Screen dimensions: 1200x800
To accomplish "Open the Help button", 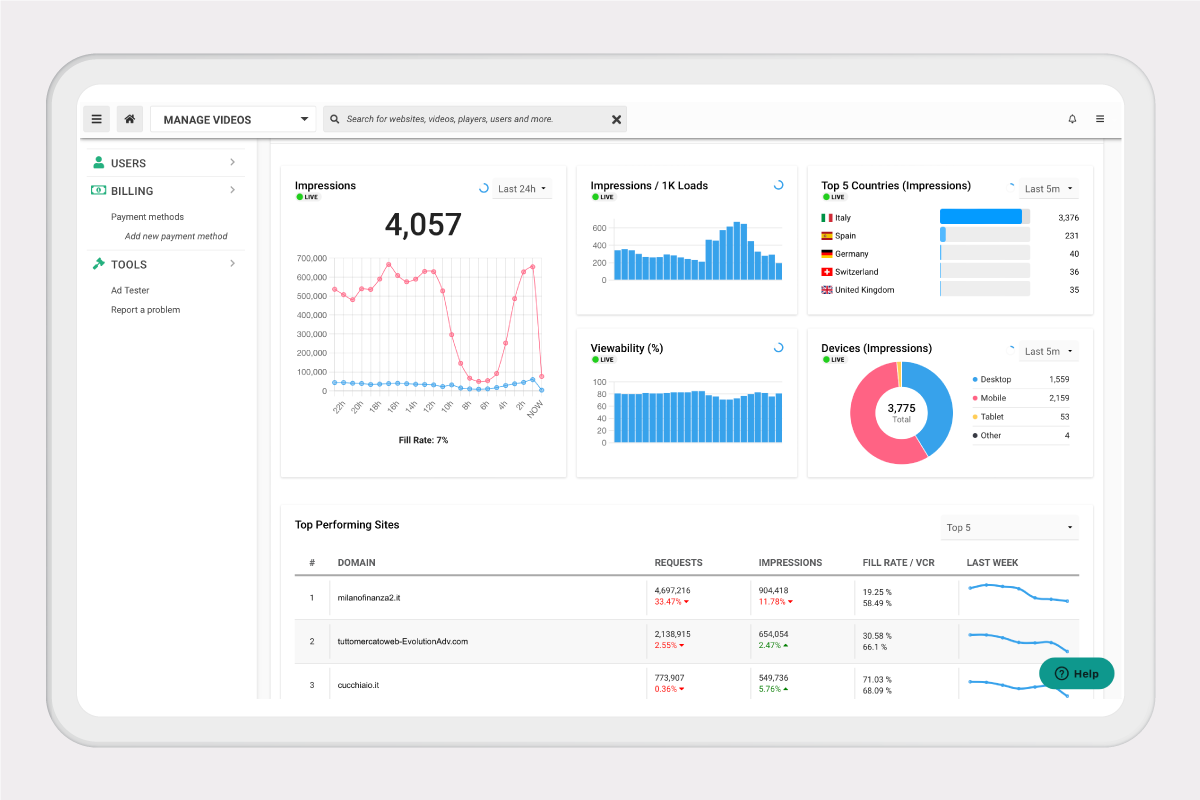I will (1076, 673).
